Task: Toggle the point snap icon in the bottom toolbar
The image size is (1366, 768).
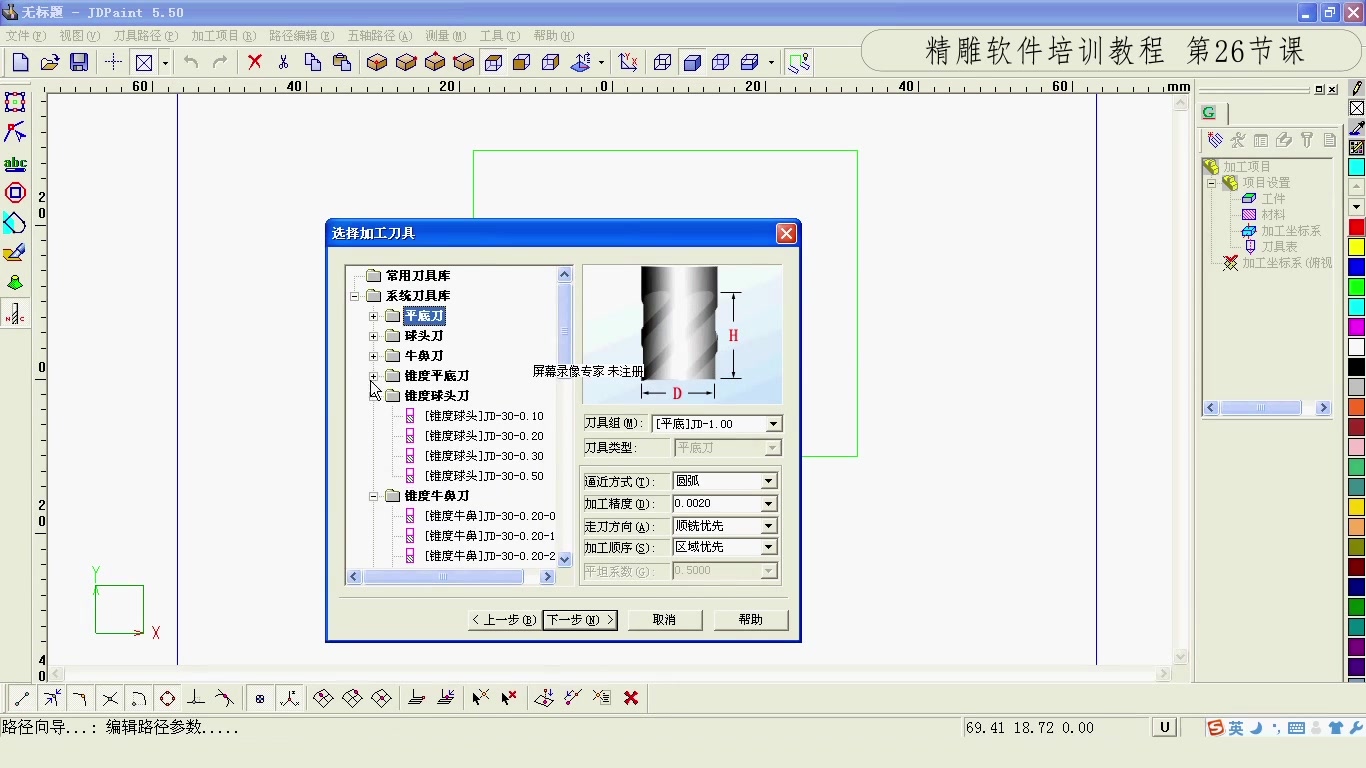Action: [21, 697]
